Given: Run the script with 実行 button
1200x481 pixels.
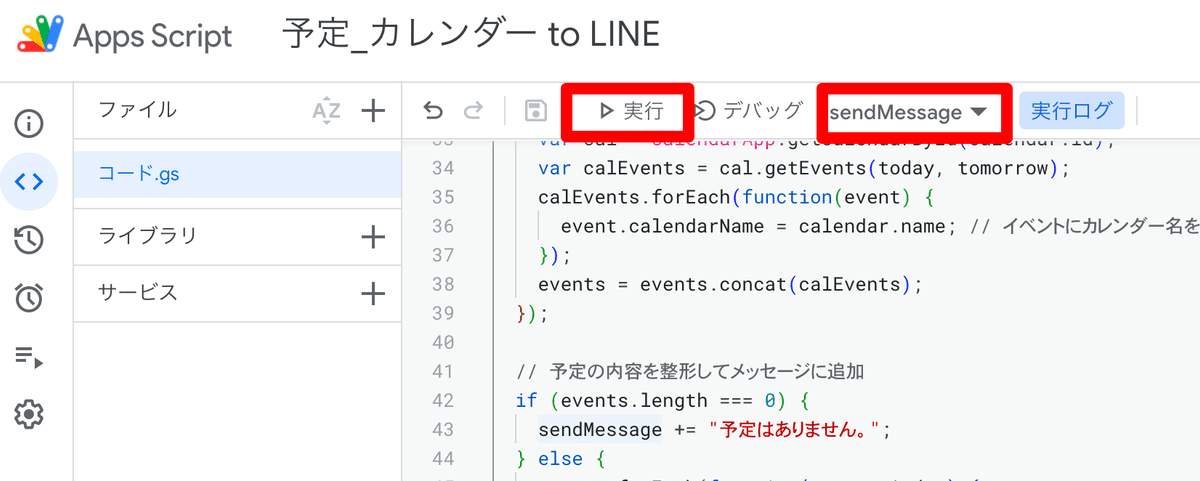Looking at the screenshot, I should point(630,111).
